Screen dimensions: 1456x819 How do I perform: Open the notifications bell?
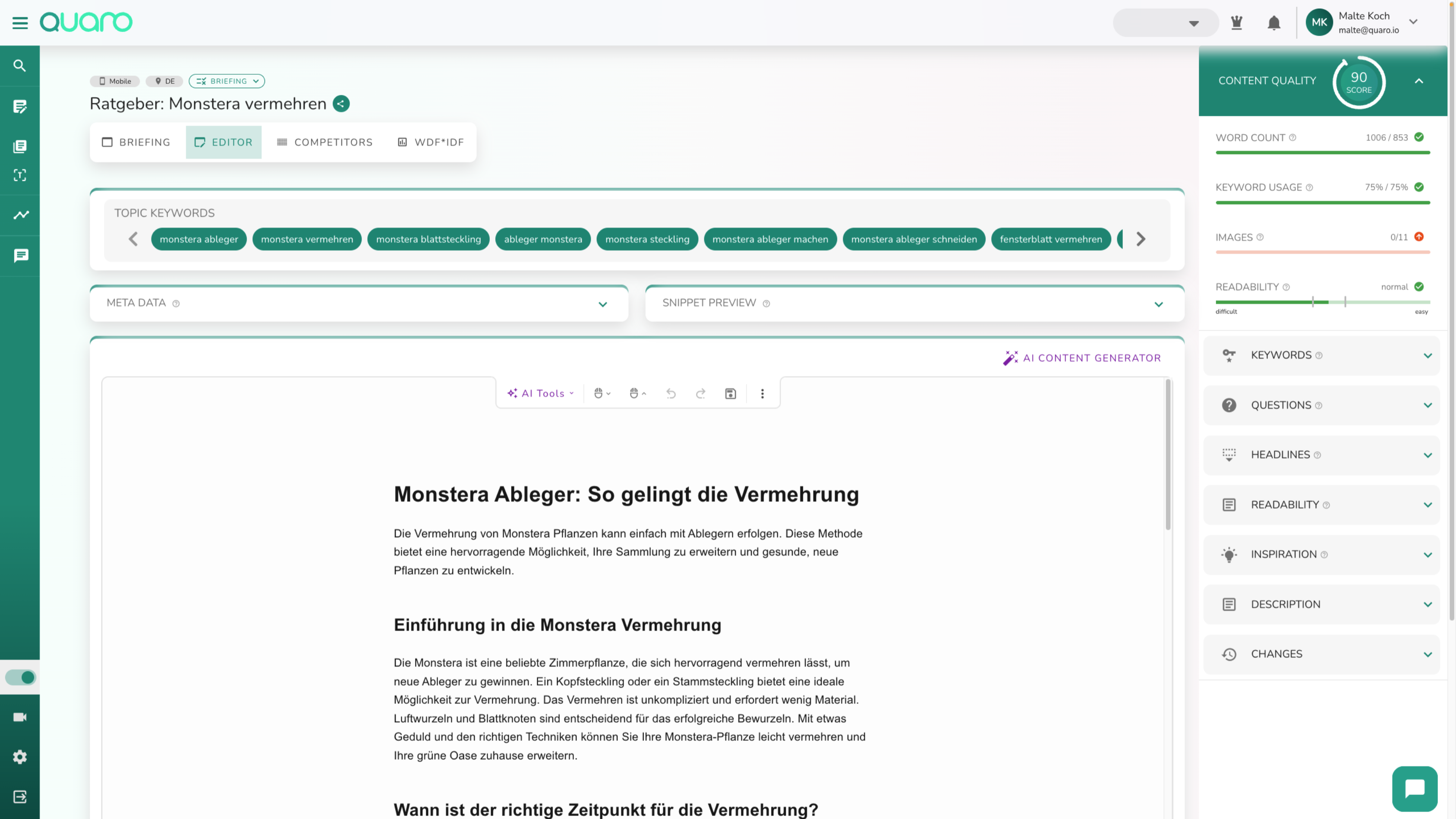1273,23
